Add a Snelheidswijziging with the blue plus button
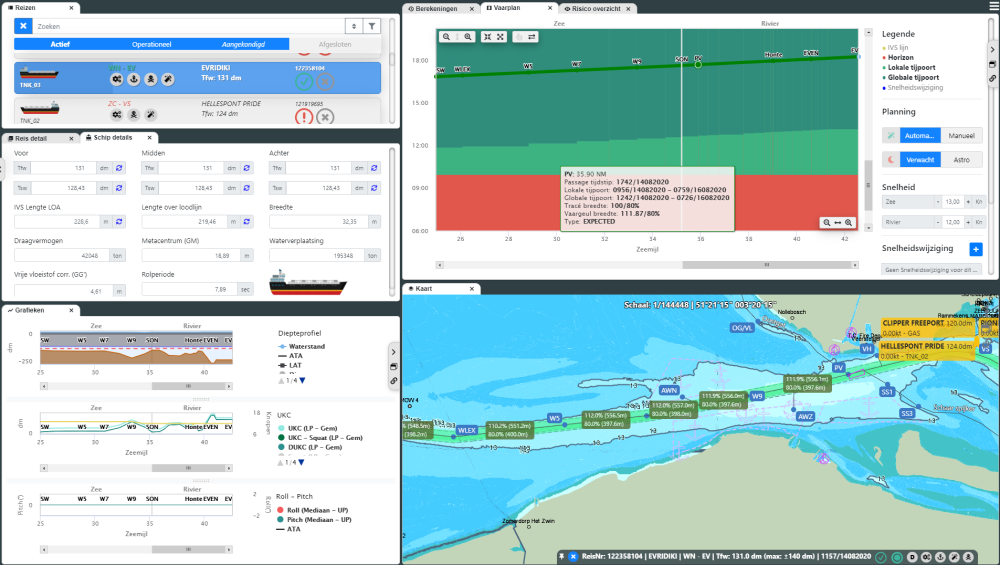This screenshot has width=1000, height=565. 976,249
